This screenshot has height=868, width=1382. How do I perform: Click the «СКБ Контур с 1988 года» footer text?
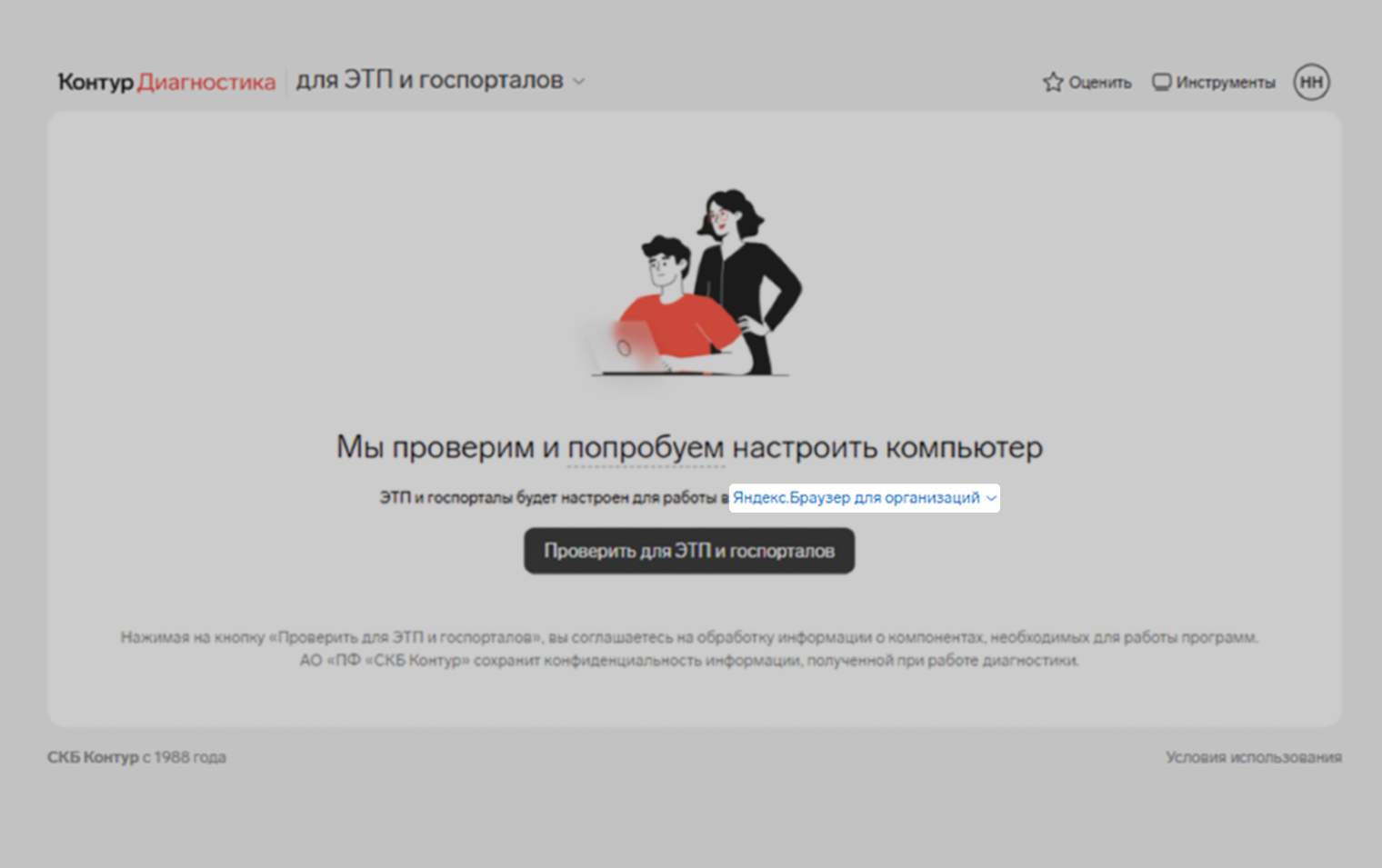tap(136, 757)
